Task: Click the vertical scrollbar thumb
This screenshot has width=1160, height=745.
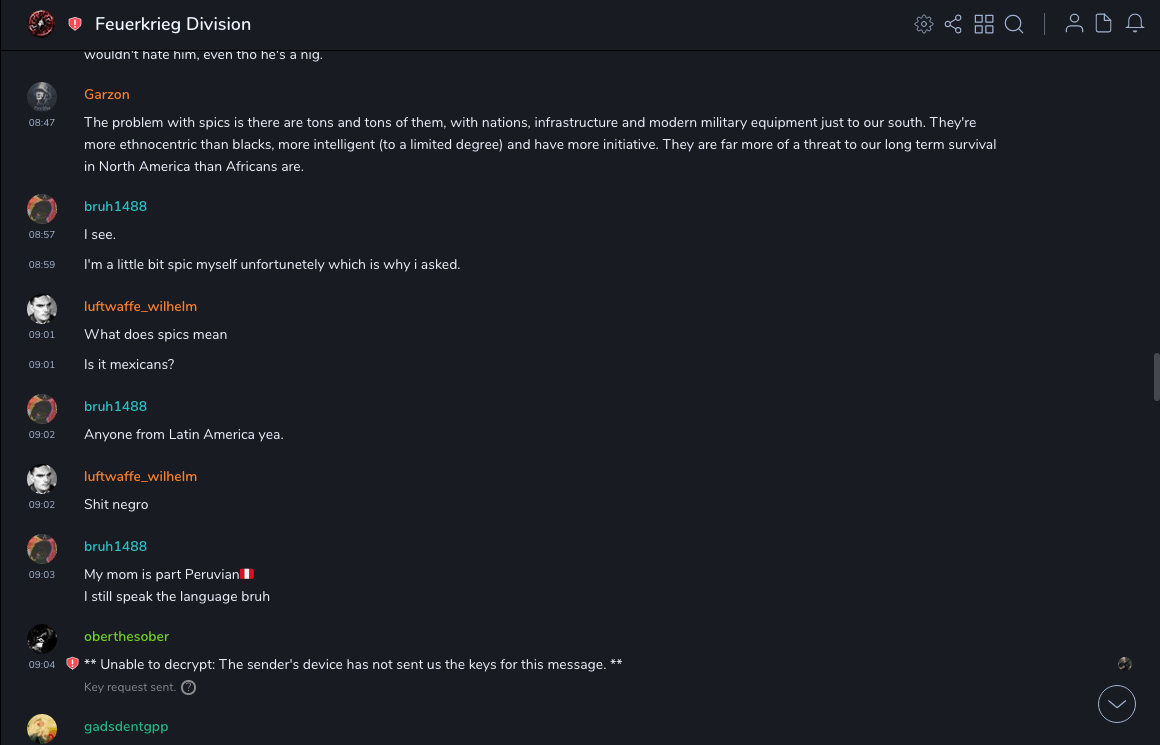Action: (x=1156, y=376)
